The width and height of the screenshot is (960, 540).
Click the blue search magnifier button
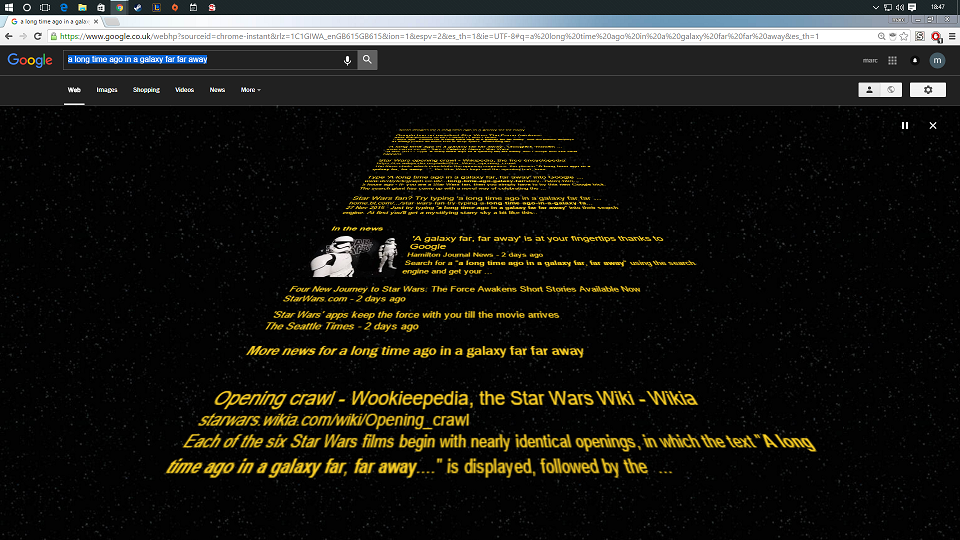pos(367,59)
